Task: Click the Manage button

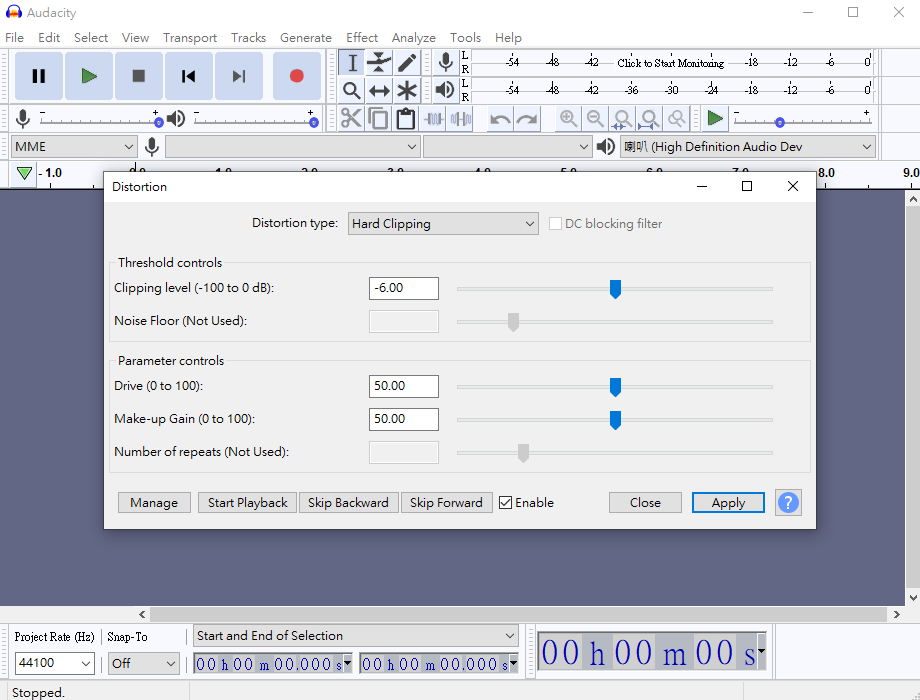Action: click(x=154, y=503)
